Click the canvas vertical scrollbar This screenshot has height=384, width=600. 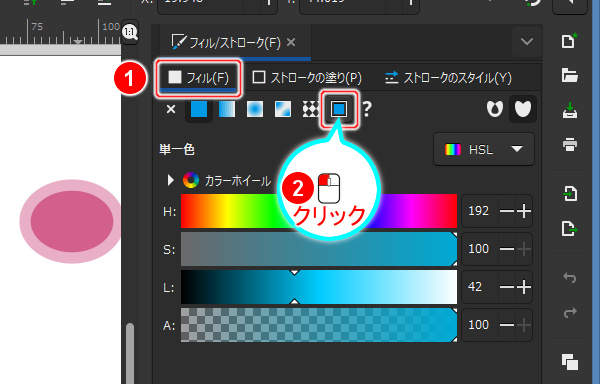click(x=130, y=354)
